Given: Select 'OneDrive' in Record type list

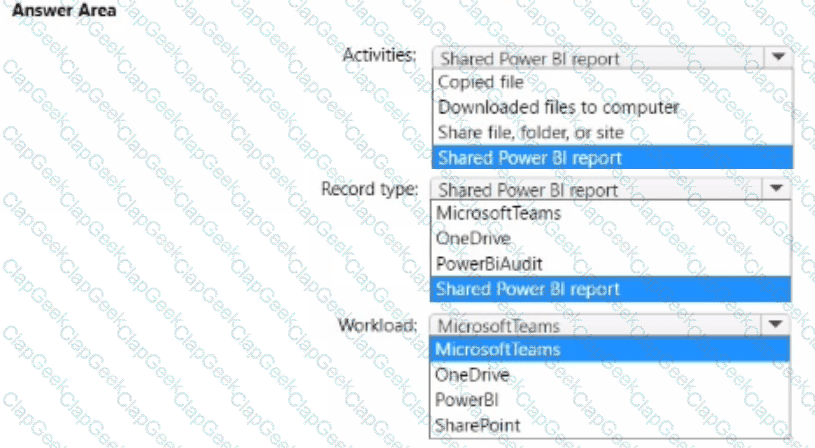Looking at the screenshot, I should 473,238.
